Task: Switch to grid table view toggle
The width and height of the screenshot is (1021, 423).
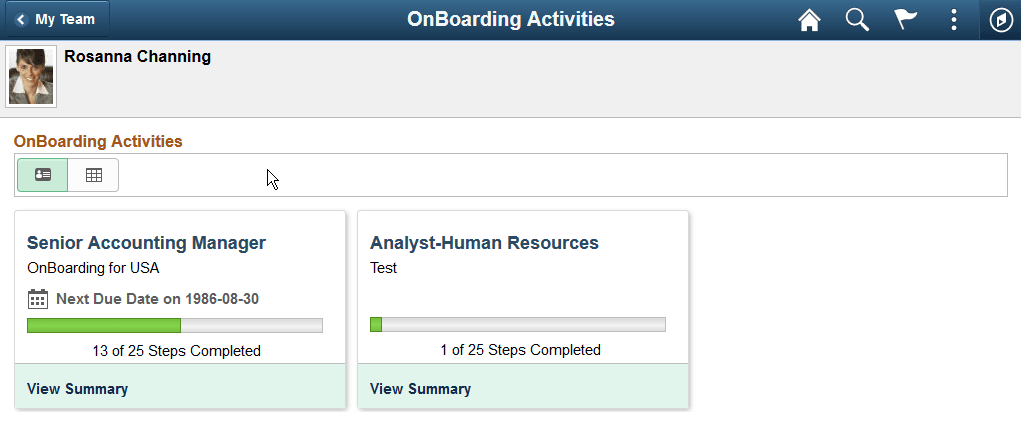Action: 94,175
